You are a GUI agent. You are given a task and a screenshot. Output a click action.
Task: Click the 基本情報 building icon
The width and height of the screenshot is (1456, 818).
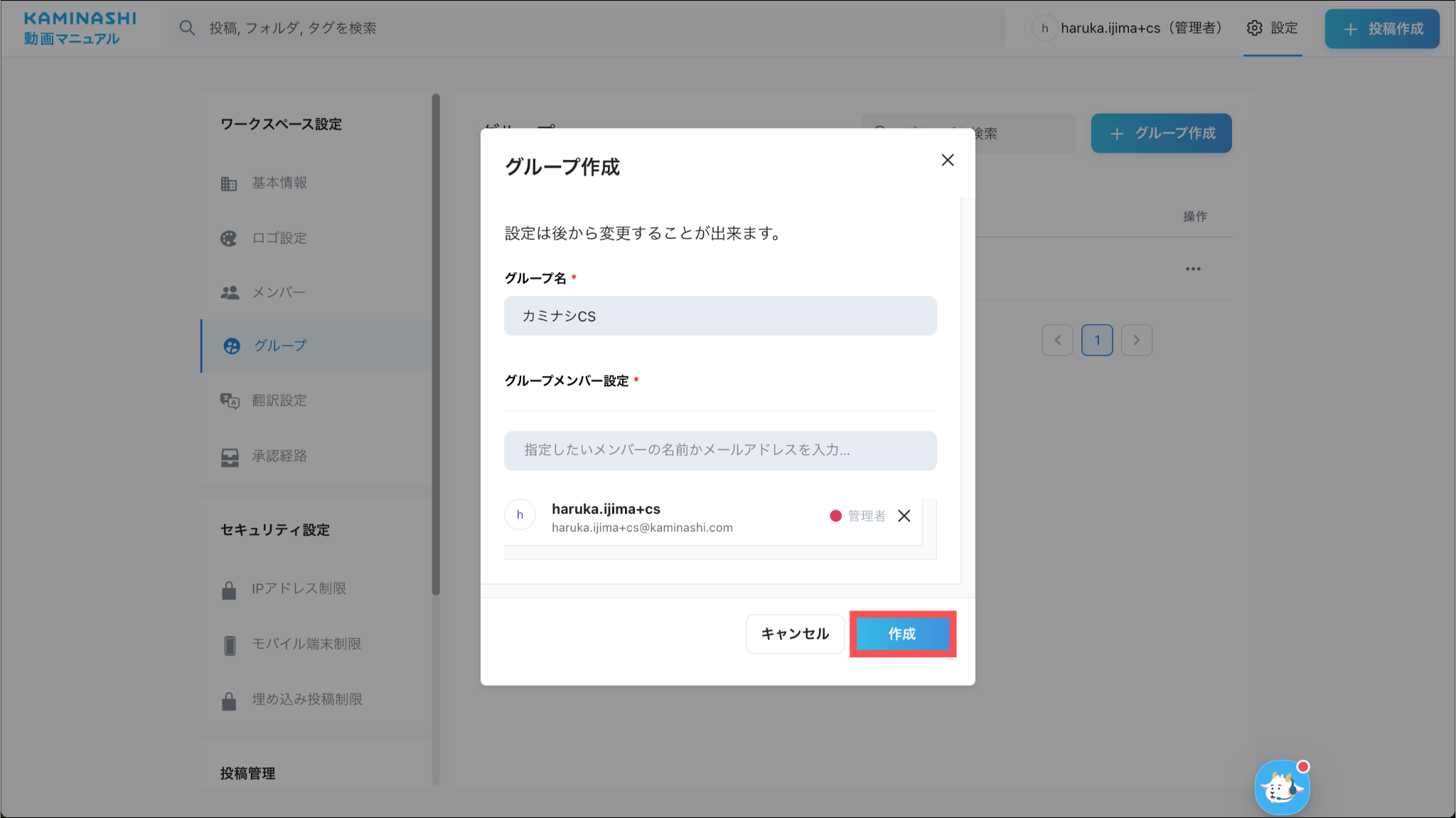click(x=229, y=184)
